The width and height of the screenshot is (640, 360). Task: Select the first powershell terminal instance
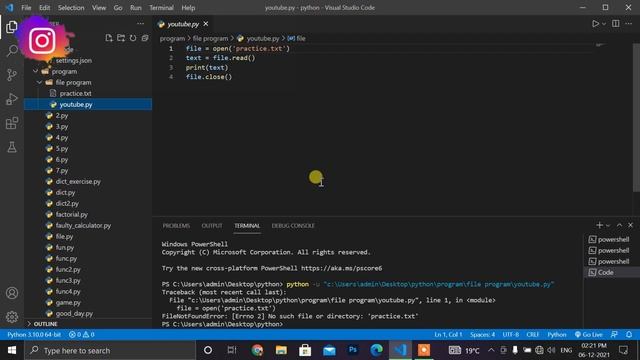pos(612,240)
